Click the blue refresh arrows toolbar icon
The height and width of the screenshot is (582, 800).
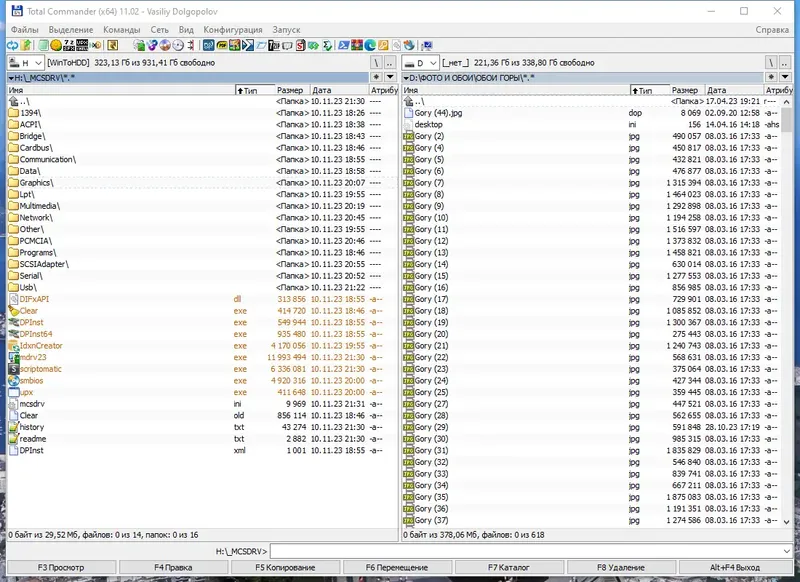pos(12,45)
